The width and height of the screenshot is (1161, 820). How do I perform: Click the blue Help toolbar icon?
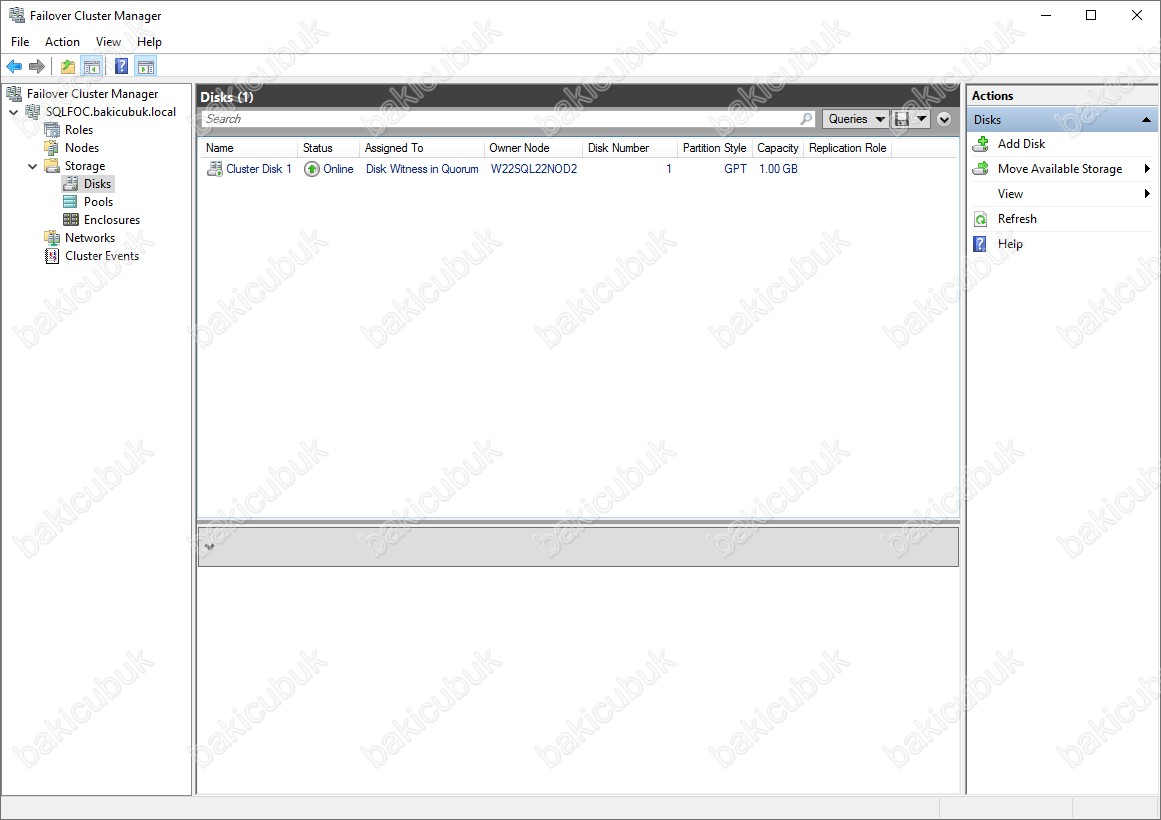tap(121, 67)
